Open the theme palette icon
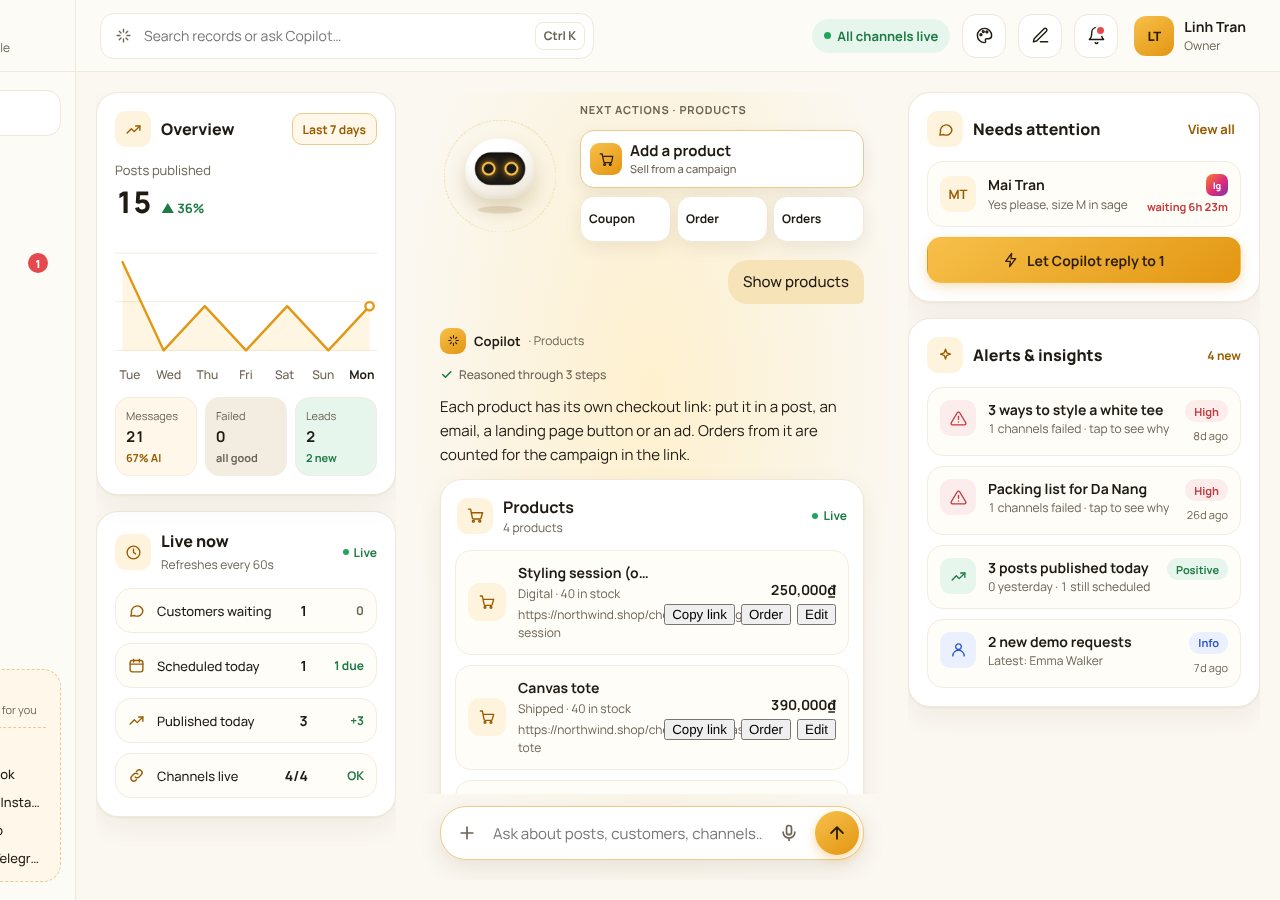The width and height of the screenshot is (1280, 900). 984,36
